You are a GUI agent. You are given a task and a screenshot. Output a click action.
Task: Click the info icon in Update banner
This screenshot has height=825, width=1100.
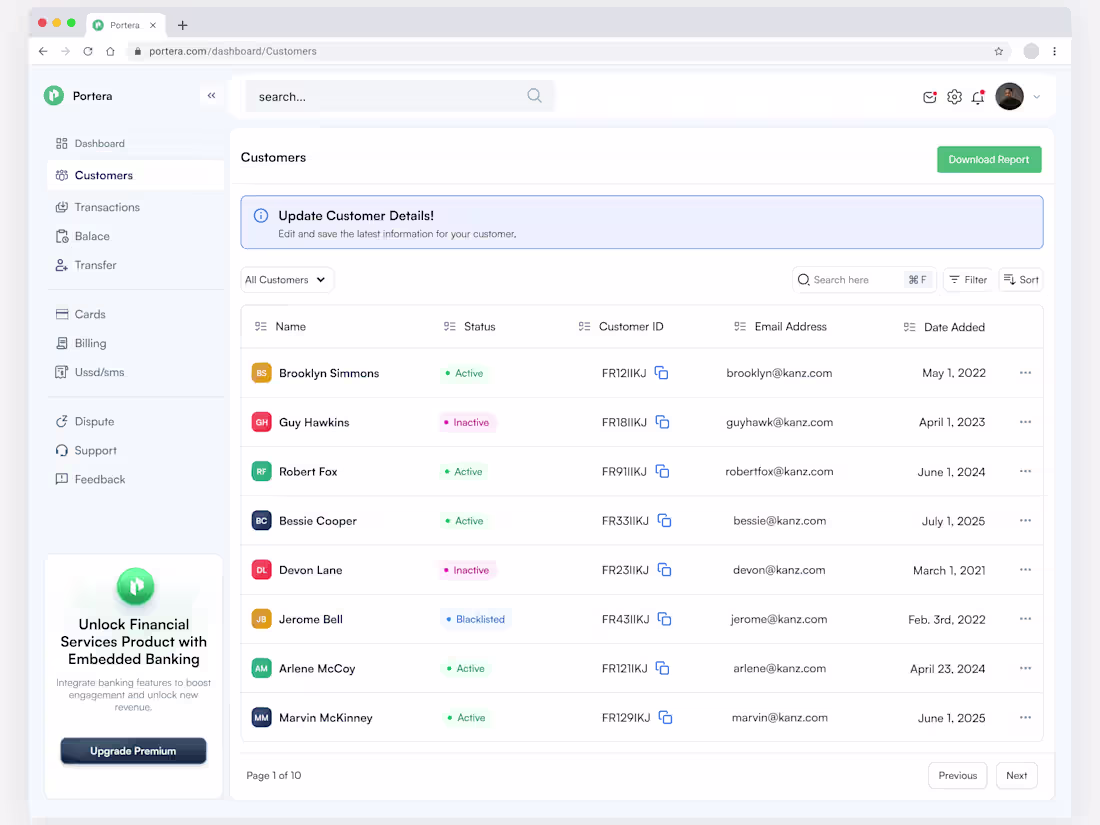pyautogui.click(x=261, y=215)
